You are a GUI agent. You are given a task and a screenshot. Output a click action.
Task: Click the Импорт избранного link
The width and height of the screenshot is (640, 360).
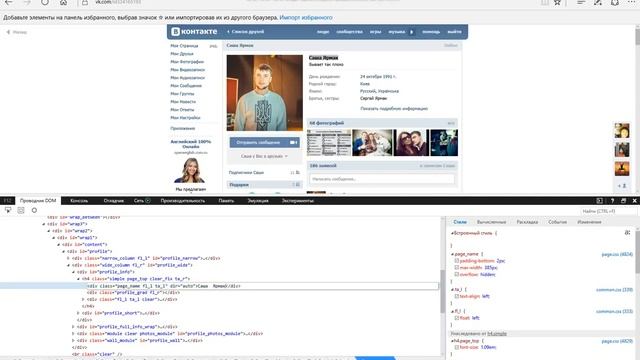coord(306,18)
